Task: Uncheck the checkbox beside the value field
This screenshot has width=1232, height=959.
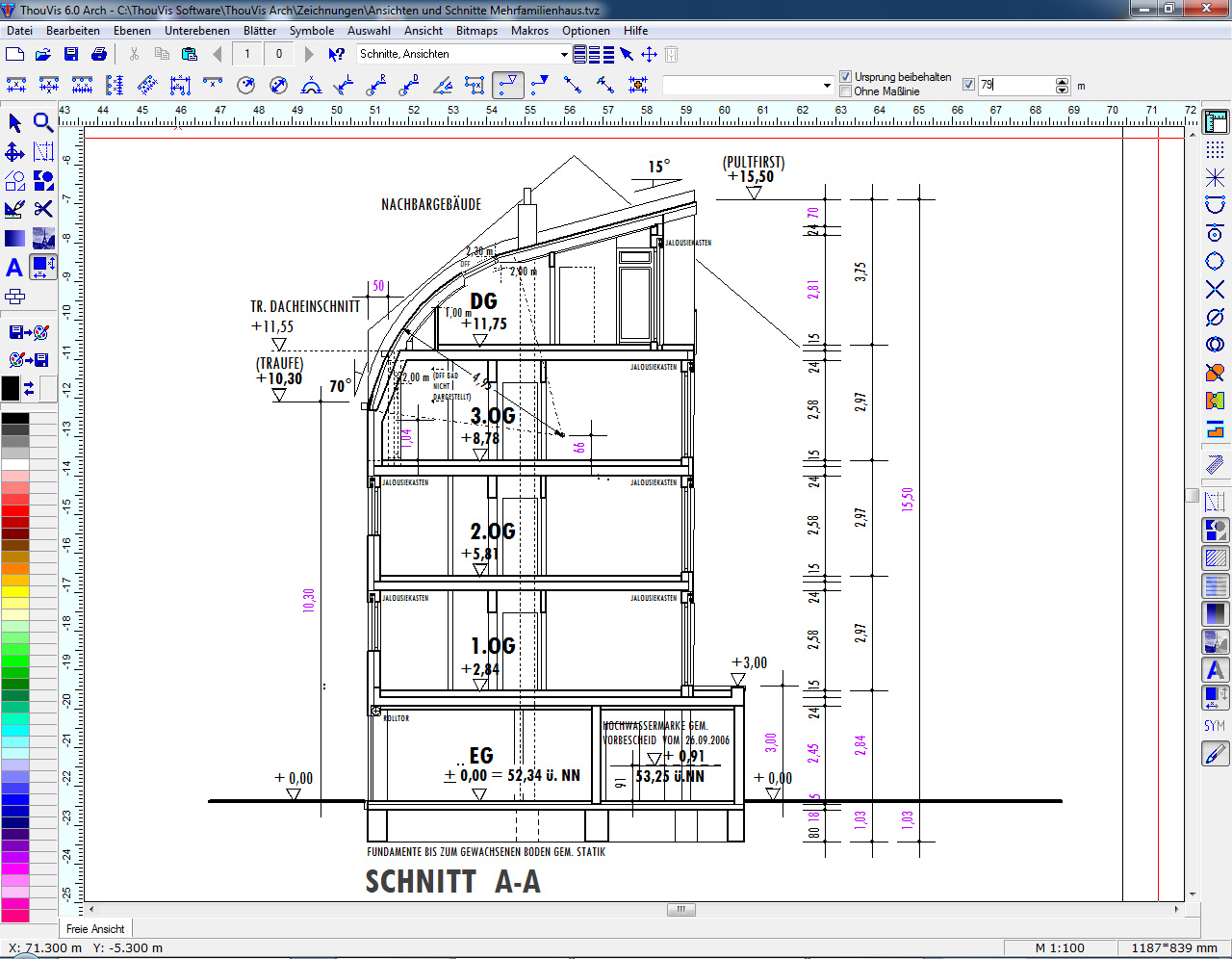Action: [x=968, y=85]
